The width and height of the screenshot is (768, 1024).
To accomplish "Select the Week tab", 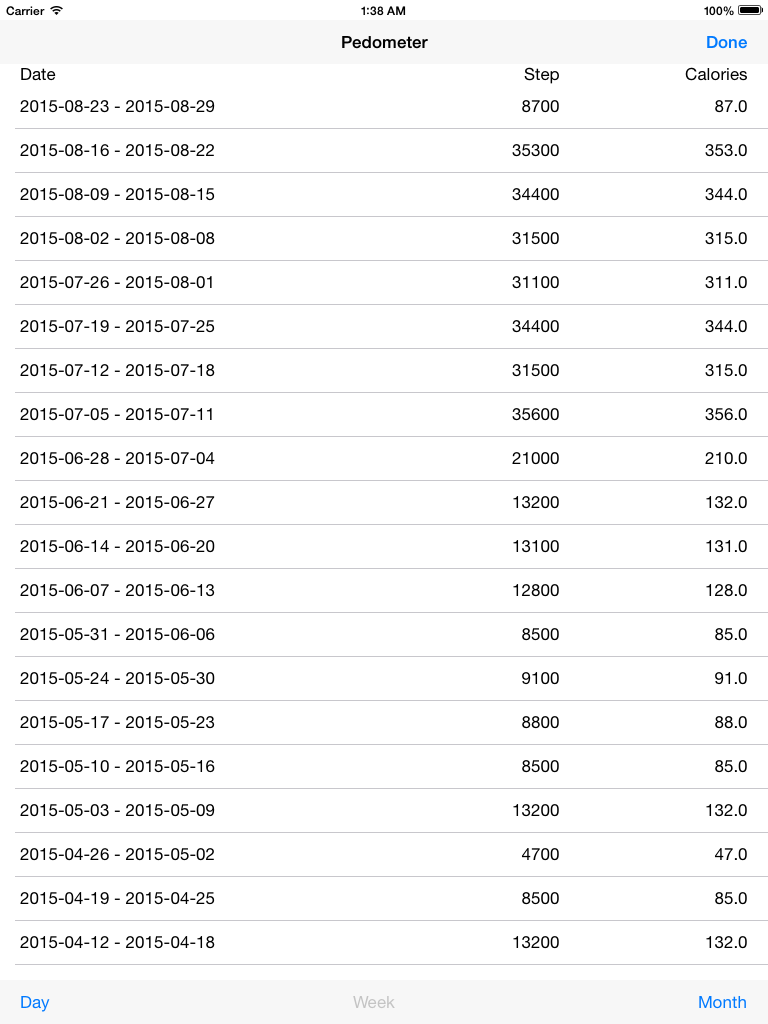I will [374, 1002].
